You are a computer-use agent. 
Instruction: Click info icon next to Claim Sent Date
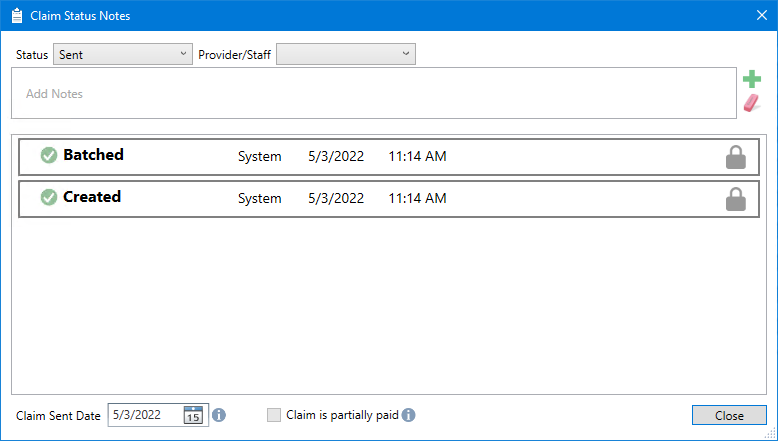point(219,415)
